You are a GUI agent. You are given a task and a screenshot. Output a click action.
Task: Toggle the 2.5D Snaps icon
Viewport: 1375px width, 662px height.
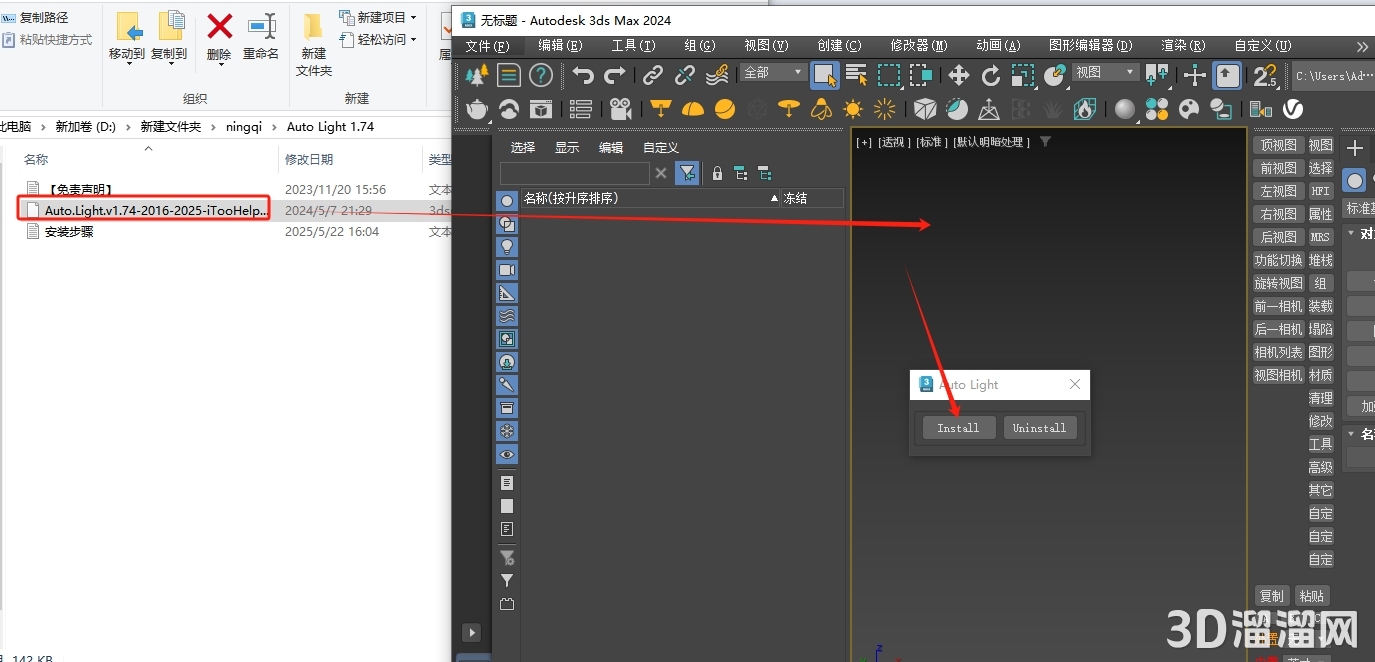[x=1265, y=75]
